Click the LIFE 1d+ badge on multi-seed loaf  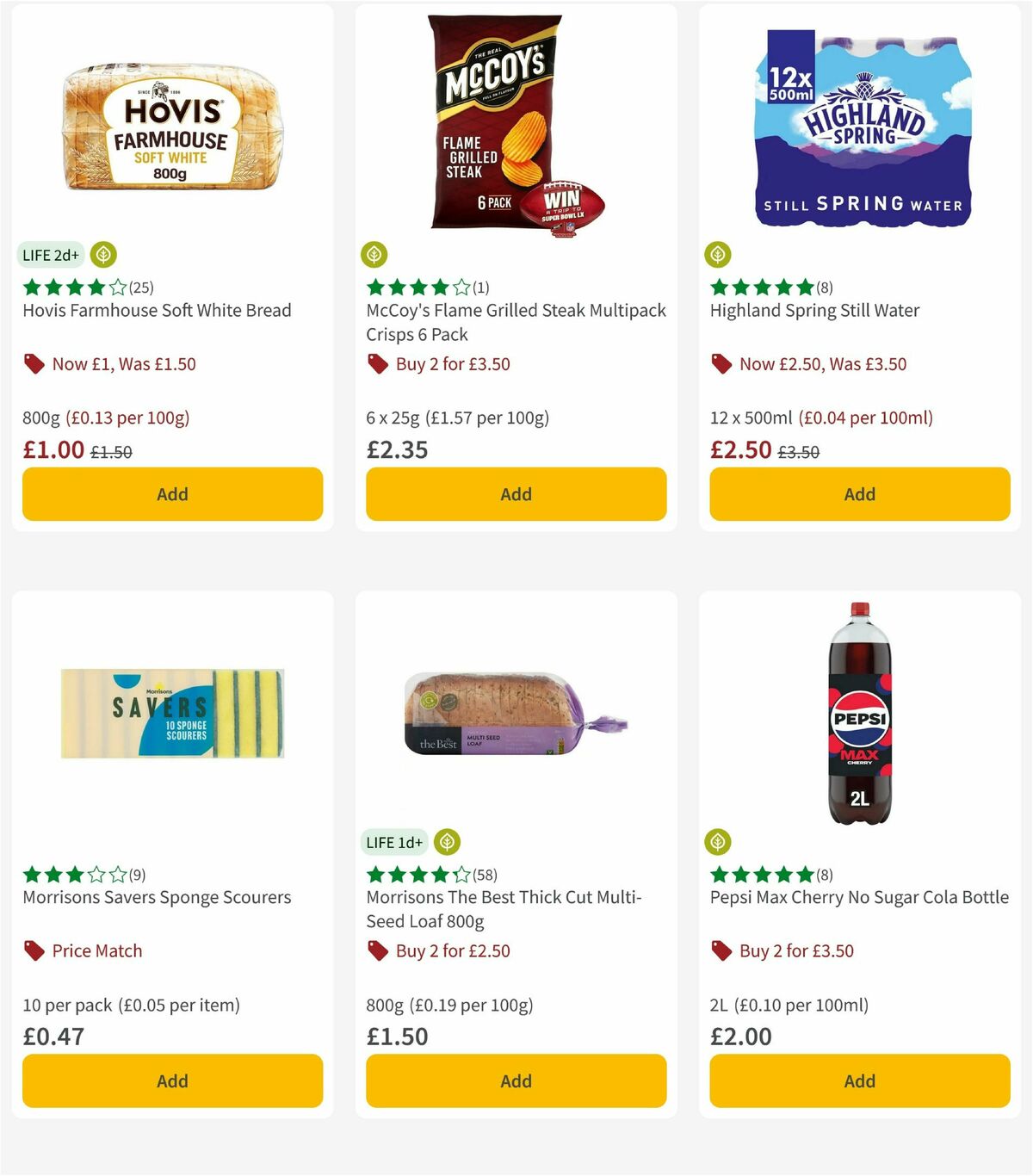394,842
